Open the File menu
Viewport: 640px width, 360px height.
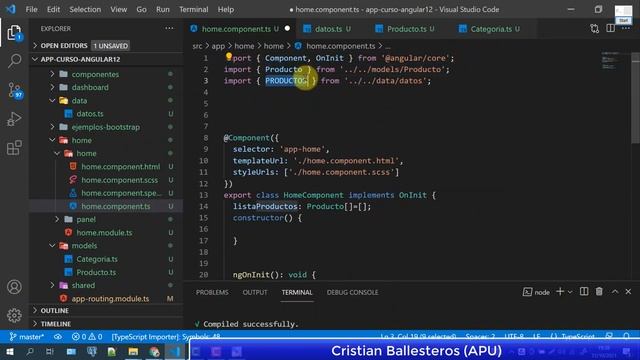31,9
